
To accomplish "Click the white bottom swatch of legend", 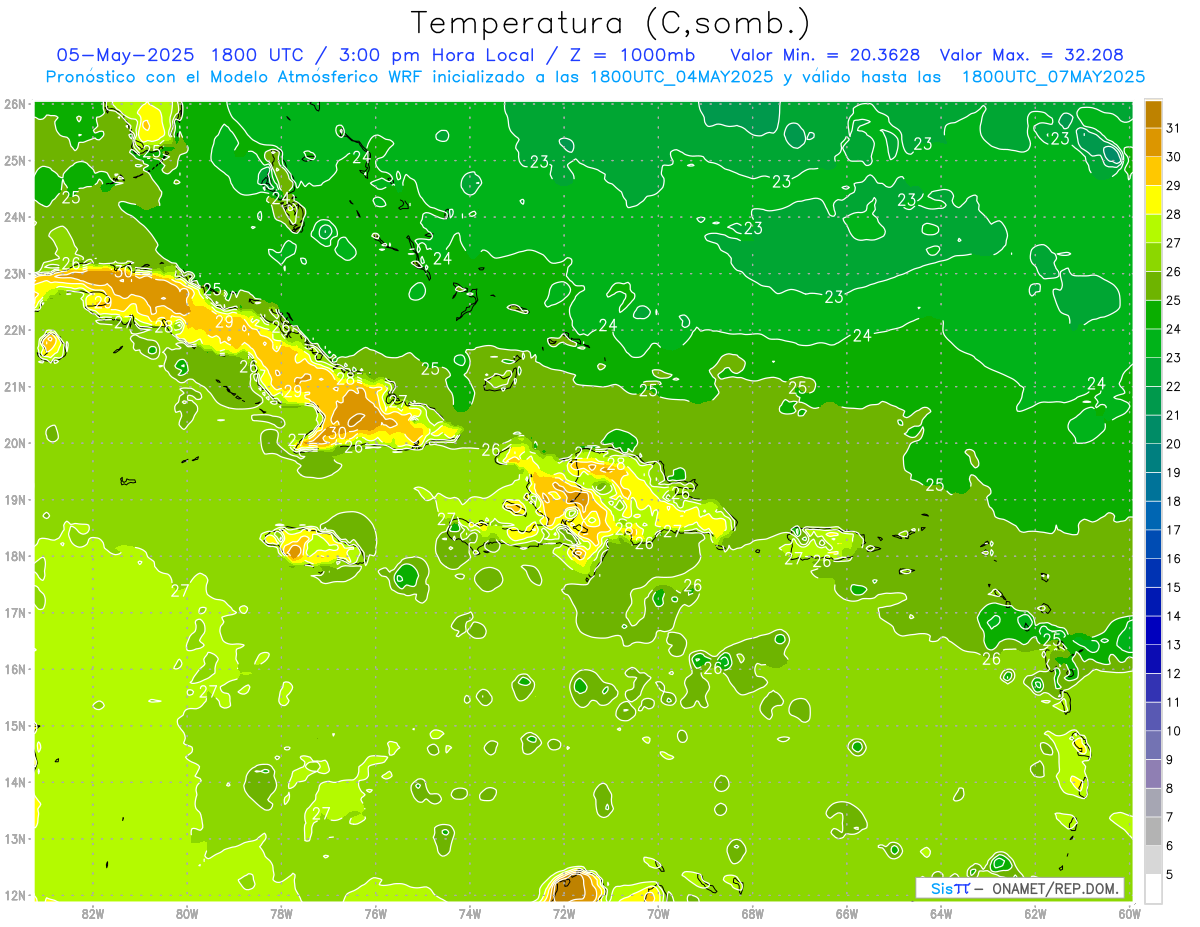I will click(1153, 888).
